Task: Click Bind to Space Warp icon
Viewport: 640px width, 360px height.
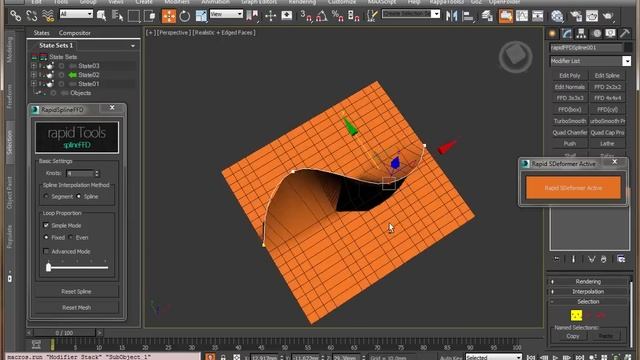Action: [x=48, y=16]
